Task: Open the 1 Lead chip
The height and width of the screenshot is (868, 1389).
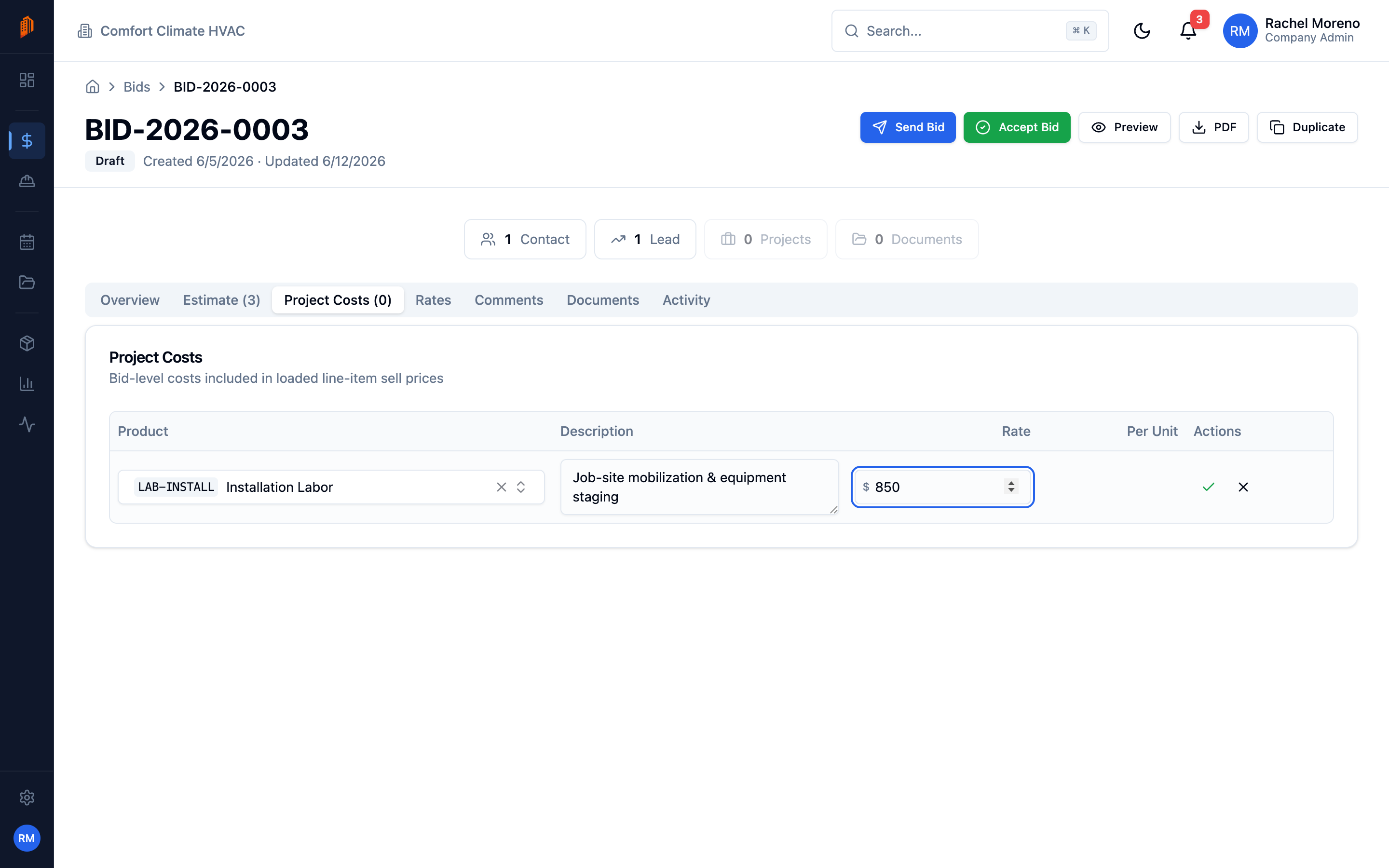Action: (644, 239)
